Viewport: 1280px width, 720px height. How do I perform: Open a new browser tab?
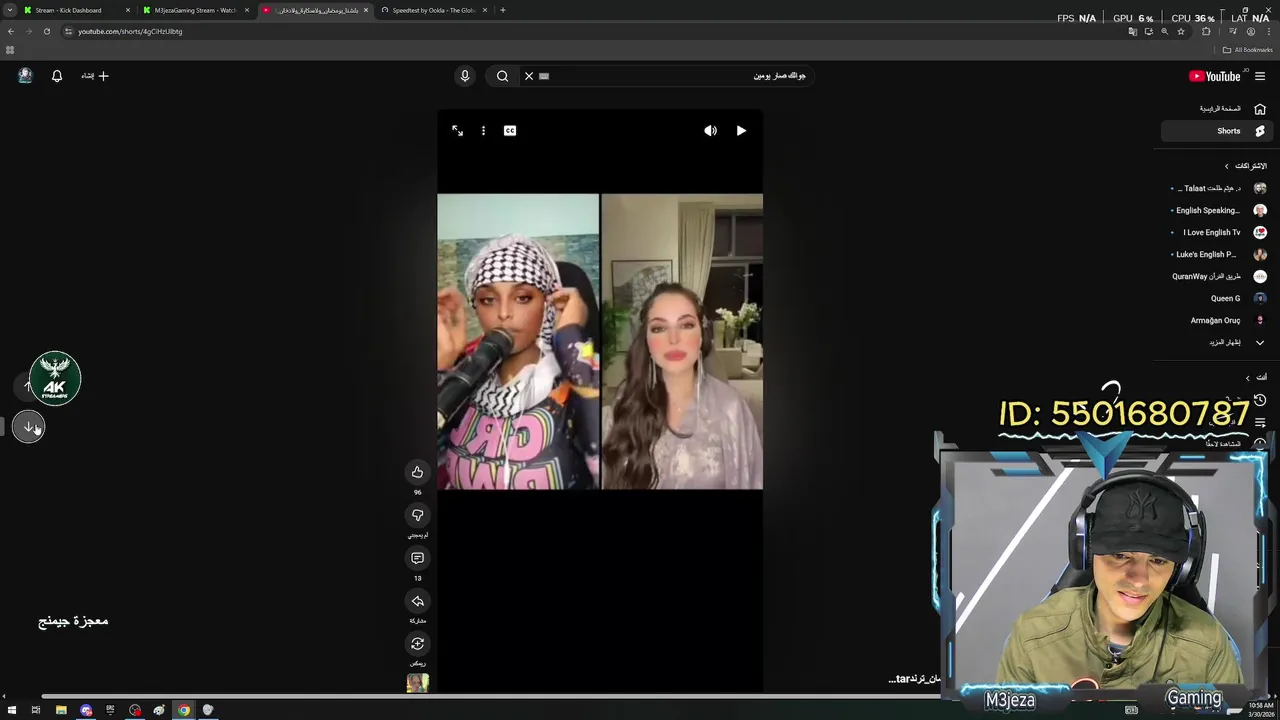[503, 10]
